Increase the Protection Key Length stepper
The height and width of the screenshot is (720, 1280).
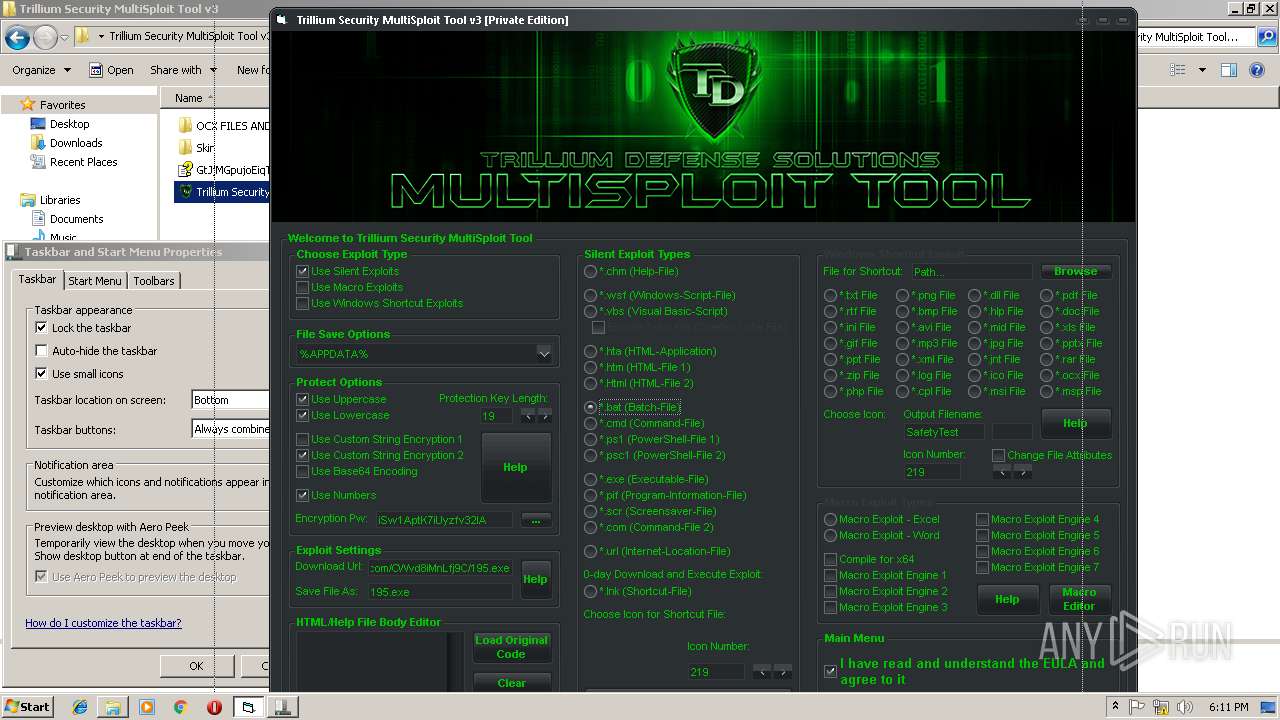point(545,415)
